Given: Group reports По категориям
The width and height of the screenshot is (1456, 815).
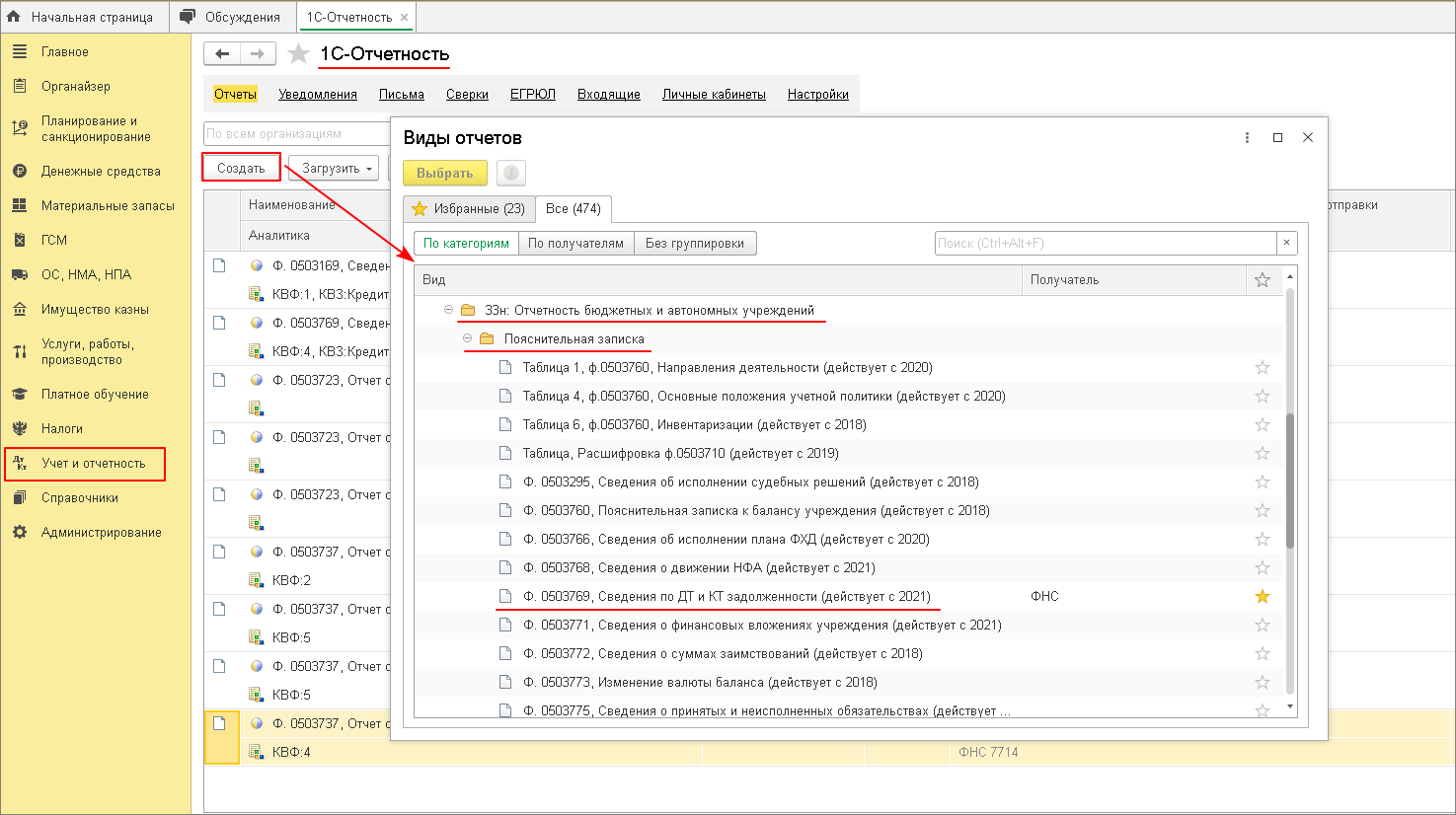Looking at the screenshot, I should pyautogui.click(x=467, y=243).
